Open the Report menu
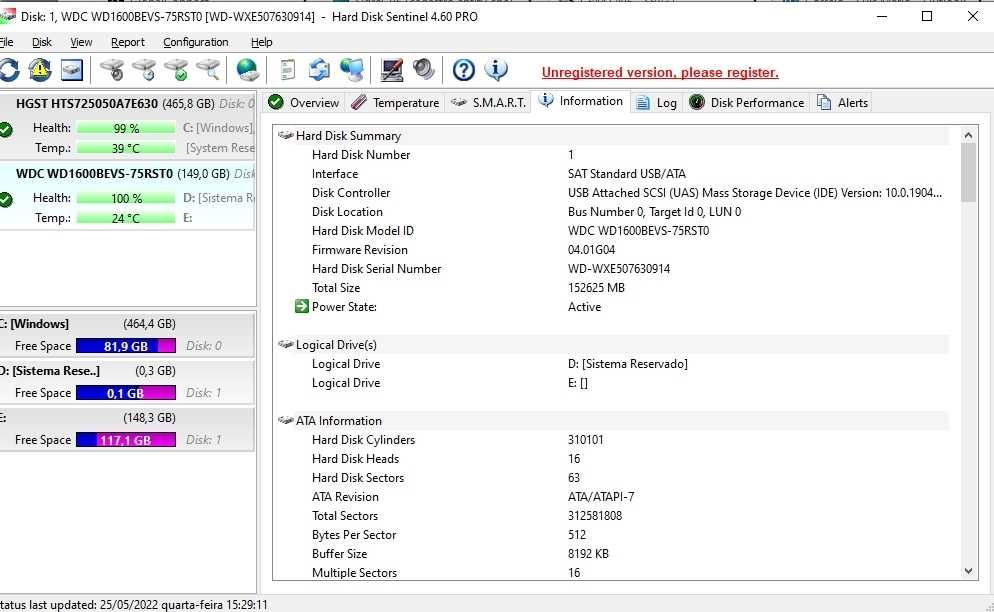This screenshot has height=612, width=994. pyautogui.click(x=127, y=42)
